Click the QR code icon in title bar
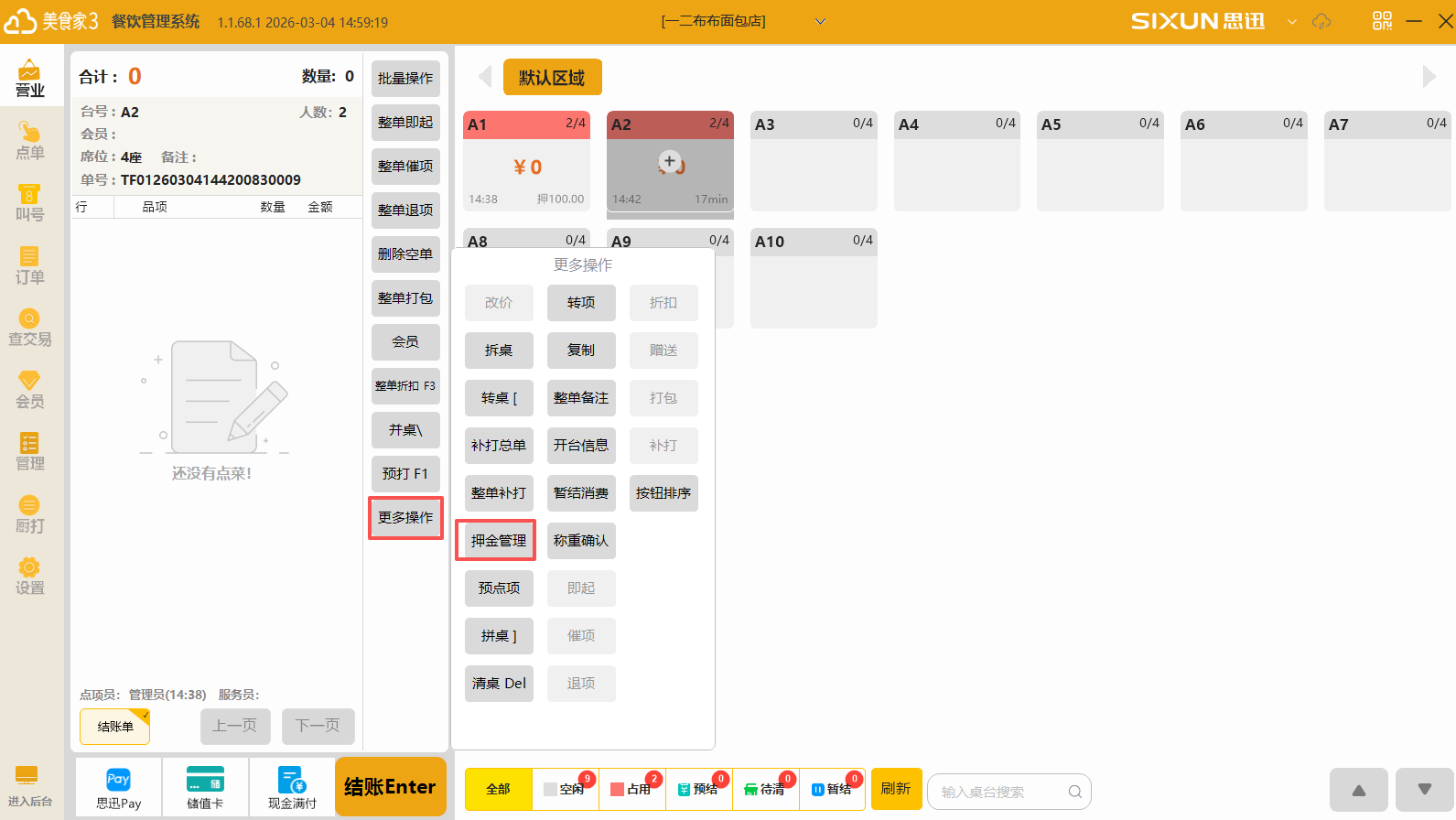1456x820 pixels. (1382, 21)
